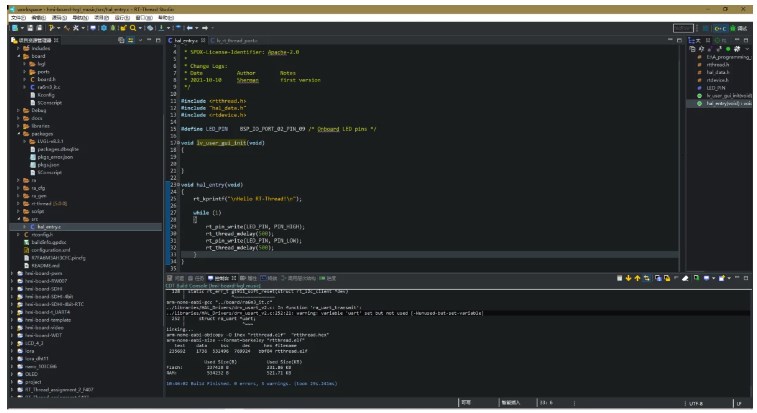Collapse all in the project explorer panel
Screen dimensions: 757x413
[121, 40]
